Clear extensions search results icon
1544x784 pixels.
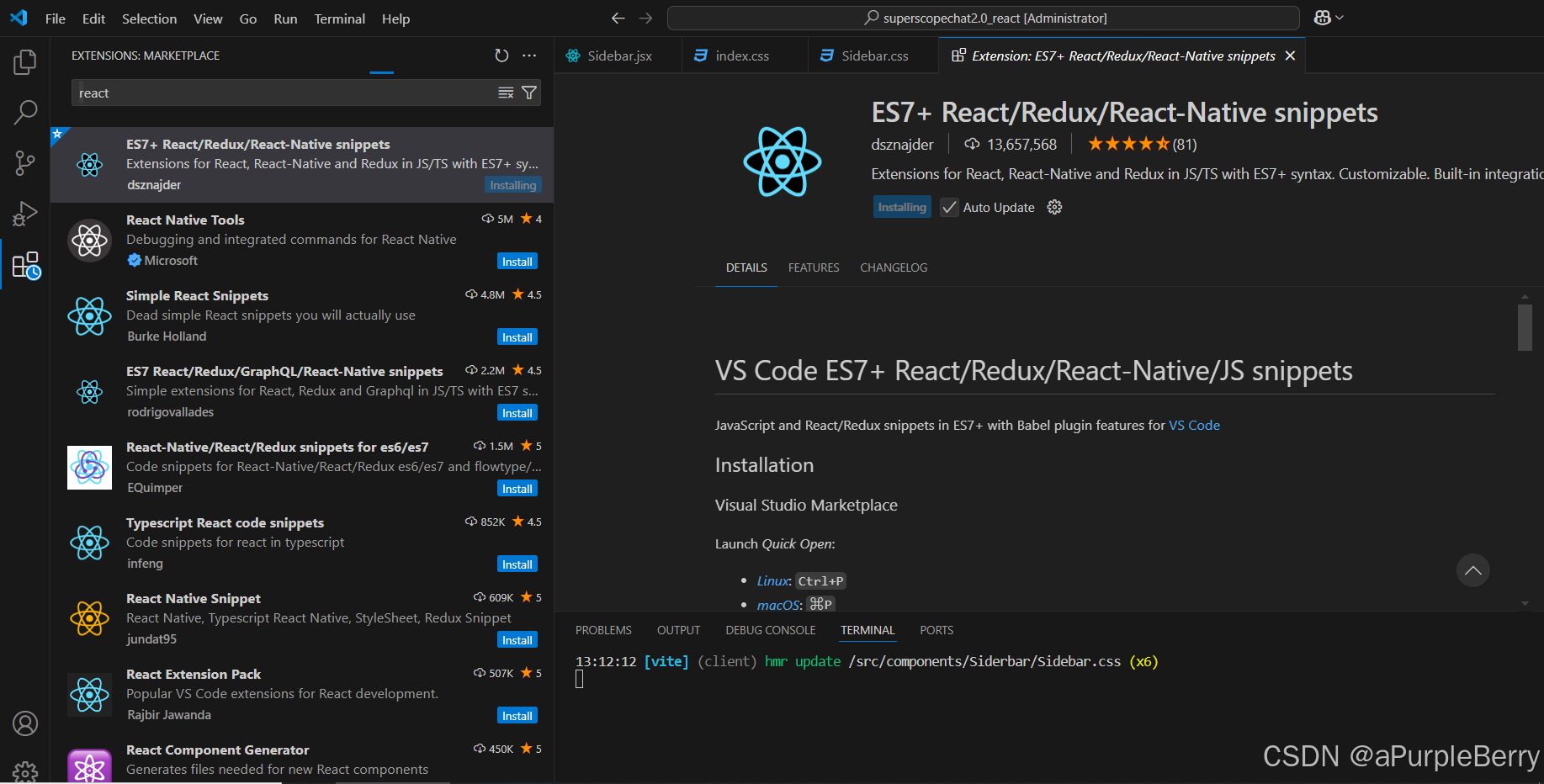click(x=505, y=93)
